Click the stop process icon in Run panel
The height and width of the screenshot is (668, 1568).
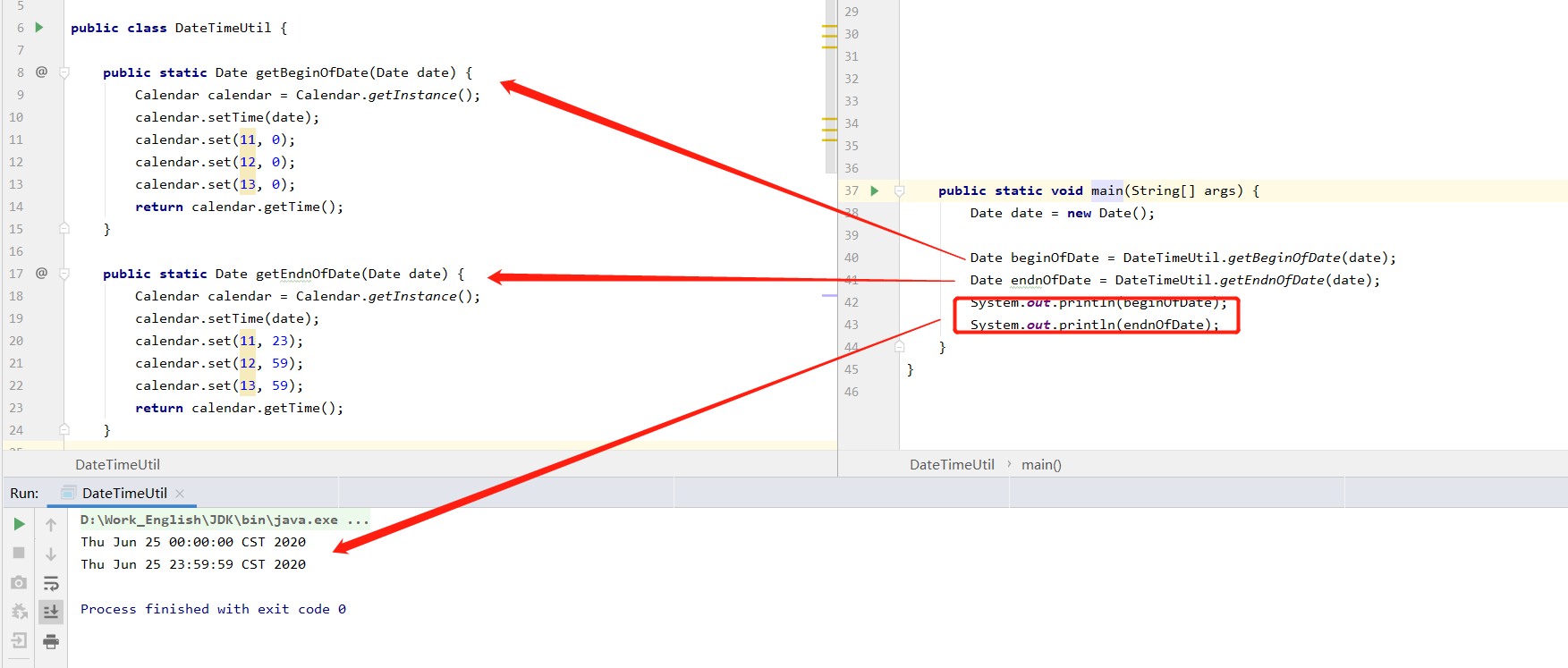pyautogui.click(x=19, y=553)
